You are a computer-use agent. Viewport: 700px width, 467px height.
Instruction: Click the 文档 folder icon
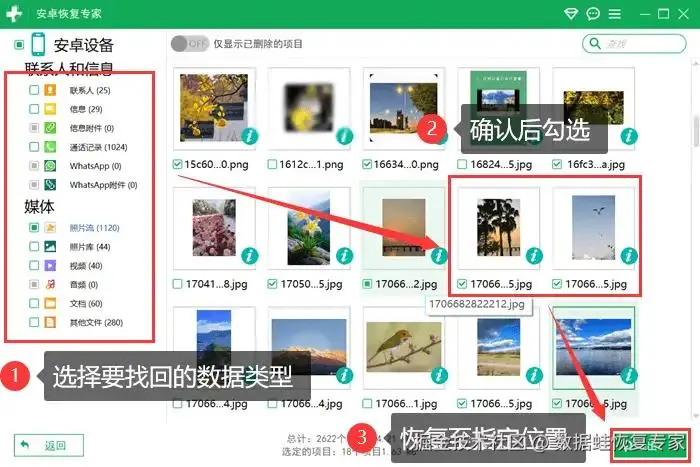(50, 304)
